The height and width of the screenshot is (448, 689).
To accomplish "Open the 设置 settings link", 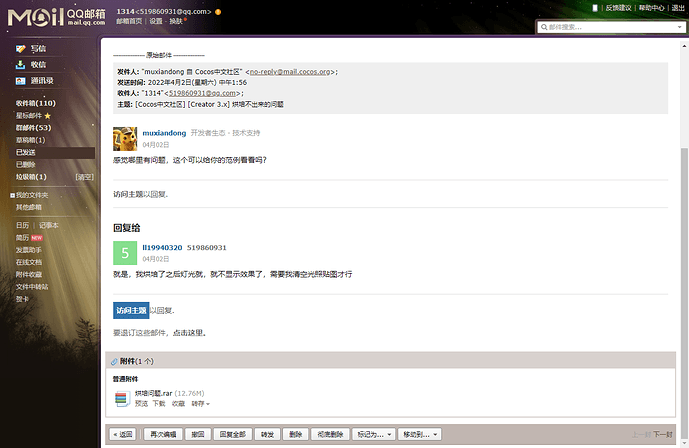I will click(x=156, y=21).
